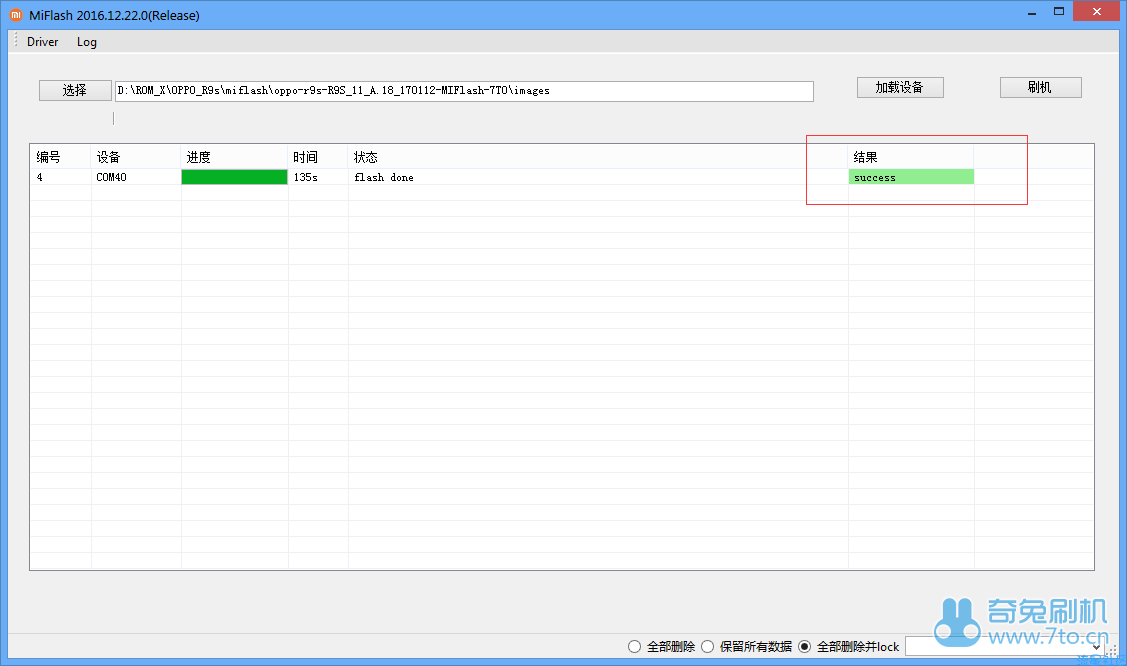Click the green progress bar for COM40
Screen dimensions: 1127x666
[234, 177]
